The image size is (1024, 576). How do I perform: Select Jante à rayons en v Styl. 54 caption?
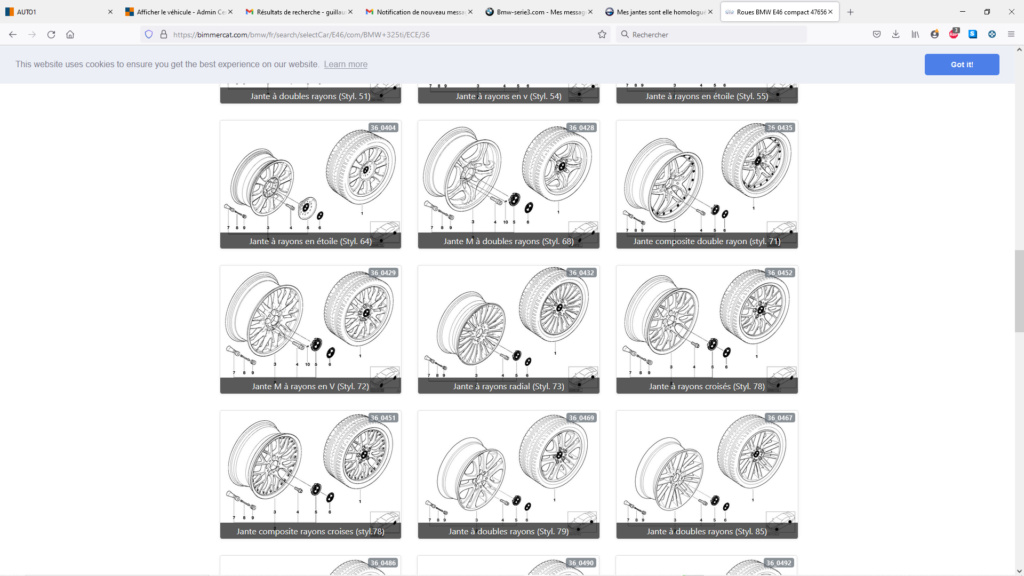coord(509,96)
